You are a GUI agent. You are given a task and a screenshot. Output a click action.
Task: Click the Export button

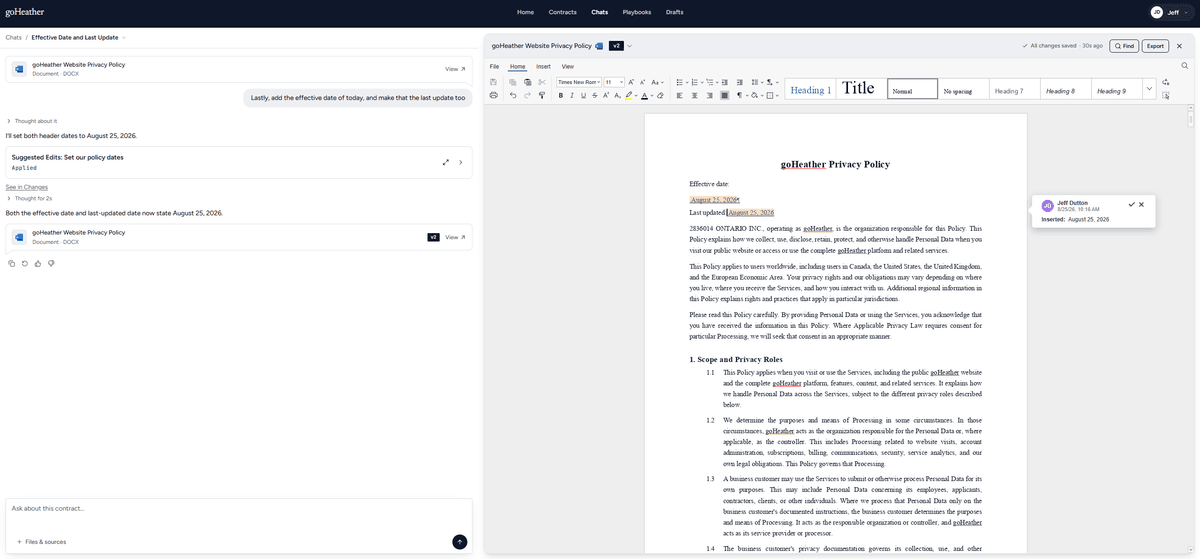pyautogui.click(x=1155, y=46)
